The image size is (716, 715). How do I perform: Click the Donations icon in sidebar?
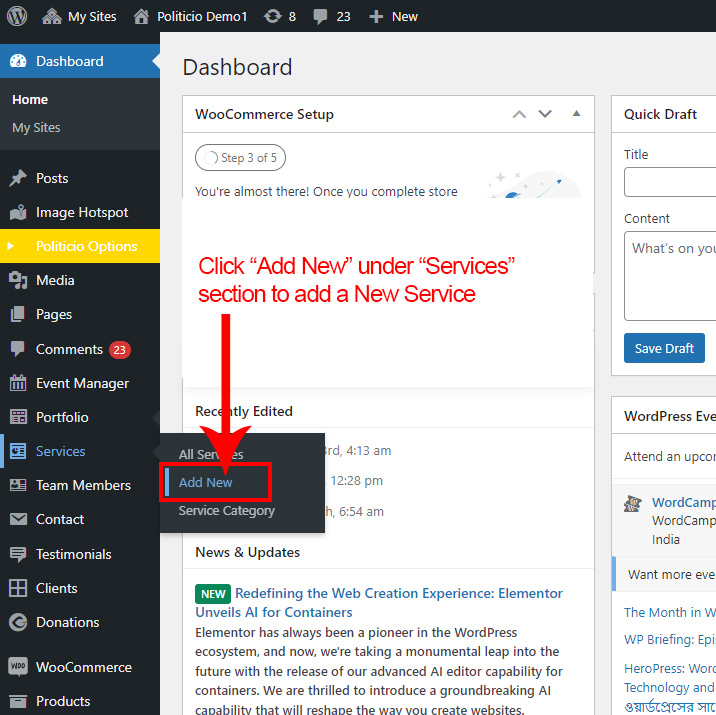(x=18, y=622)
